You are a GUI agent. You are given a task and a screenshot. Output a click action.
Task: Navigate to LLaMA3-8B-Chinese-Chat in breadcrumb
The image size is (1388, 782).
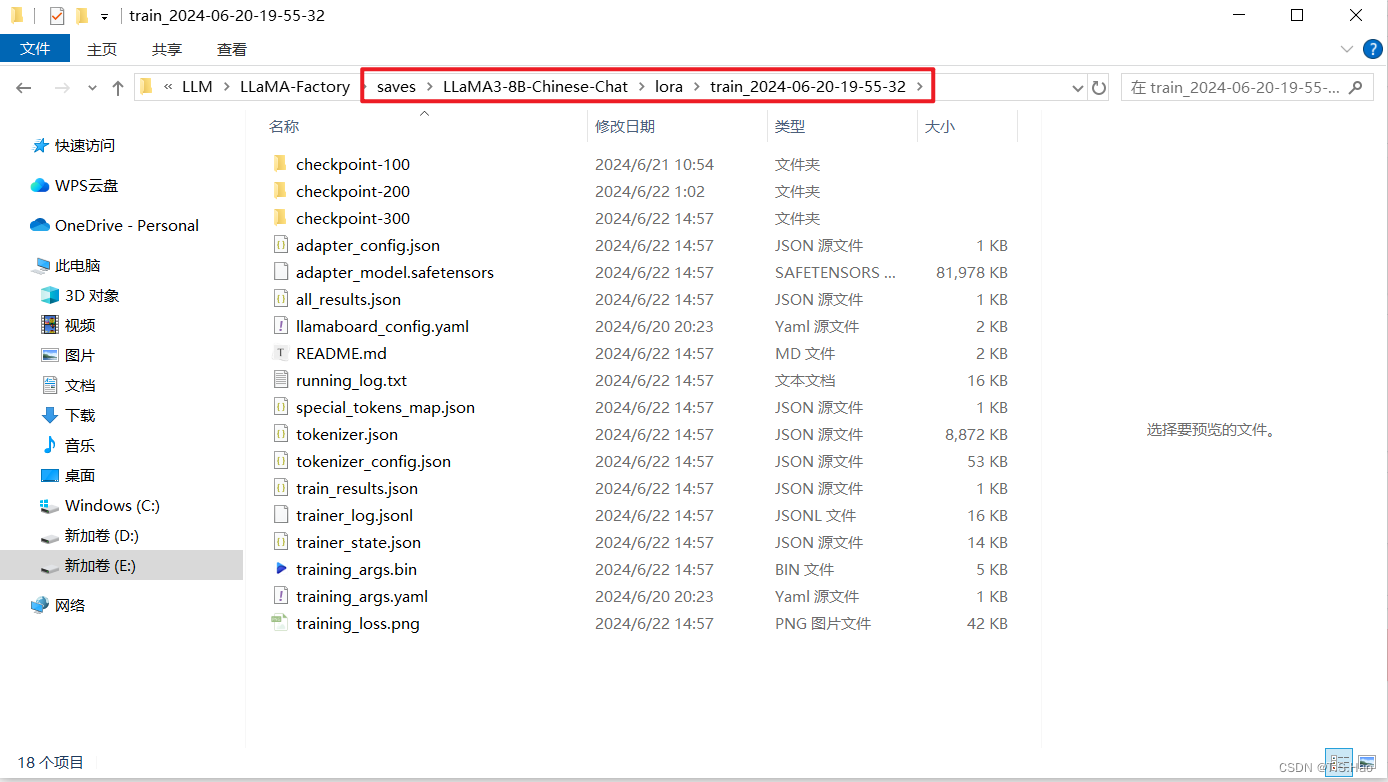(535, 87)
